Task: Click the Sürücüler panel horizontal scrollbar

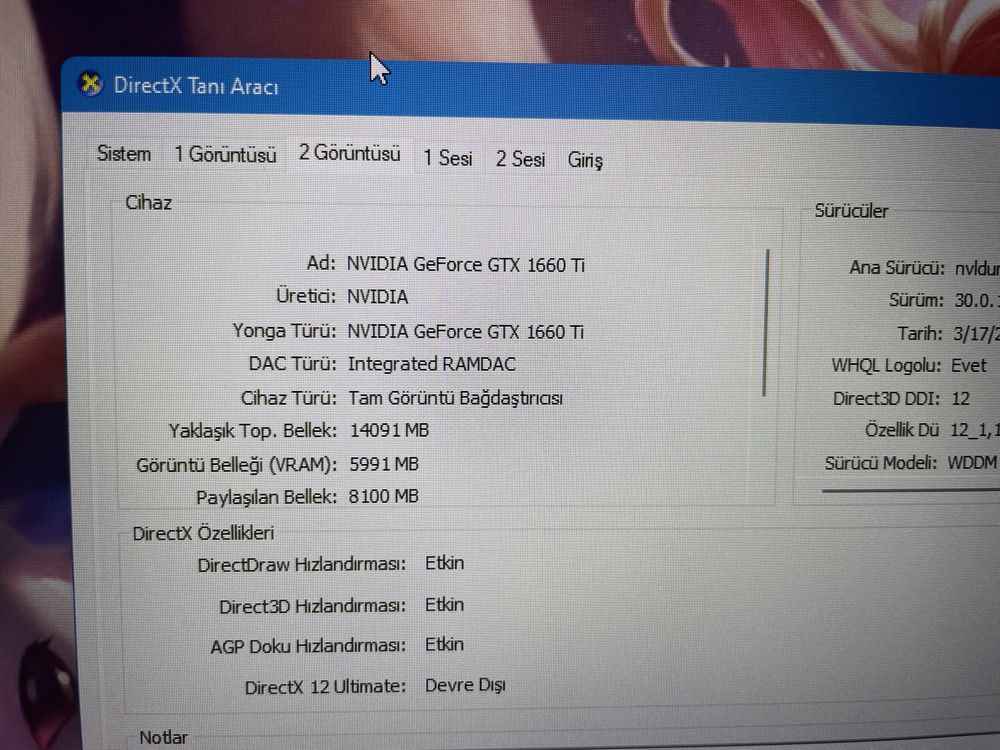Action: (x=911, y=490)
